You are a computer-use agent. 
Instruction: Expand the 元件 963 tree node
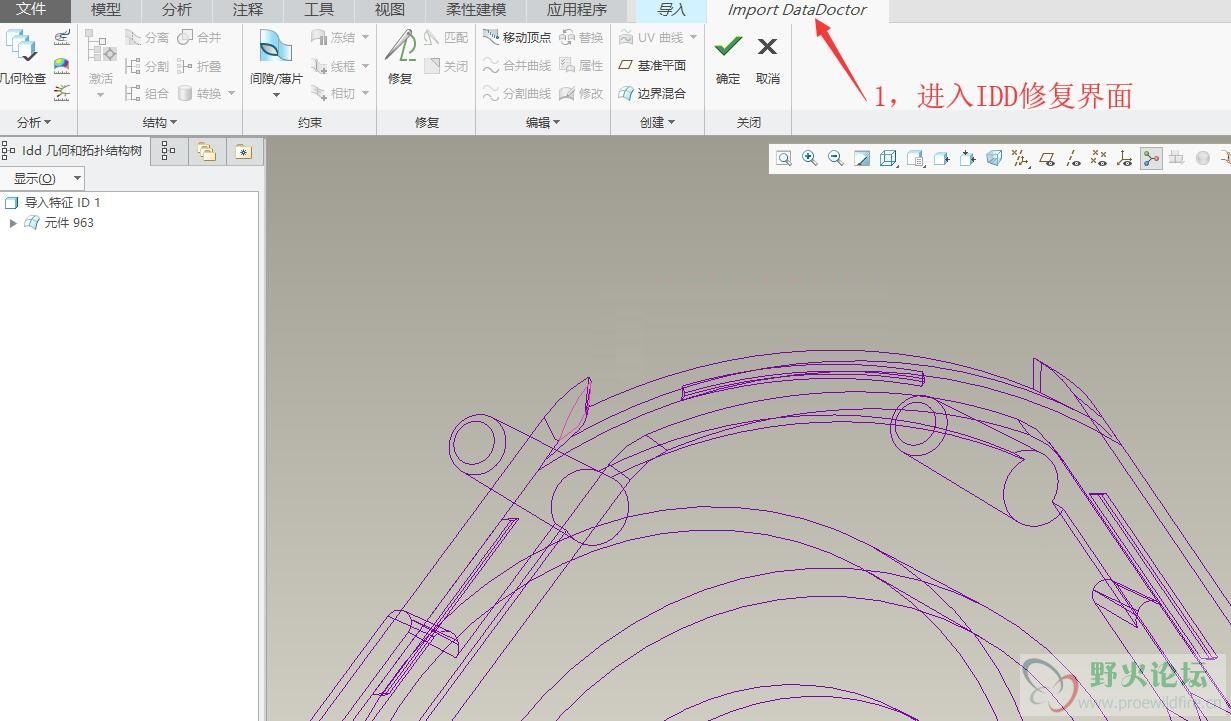pyautogui.click(x=13, y=223)
